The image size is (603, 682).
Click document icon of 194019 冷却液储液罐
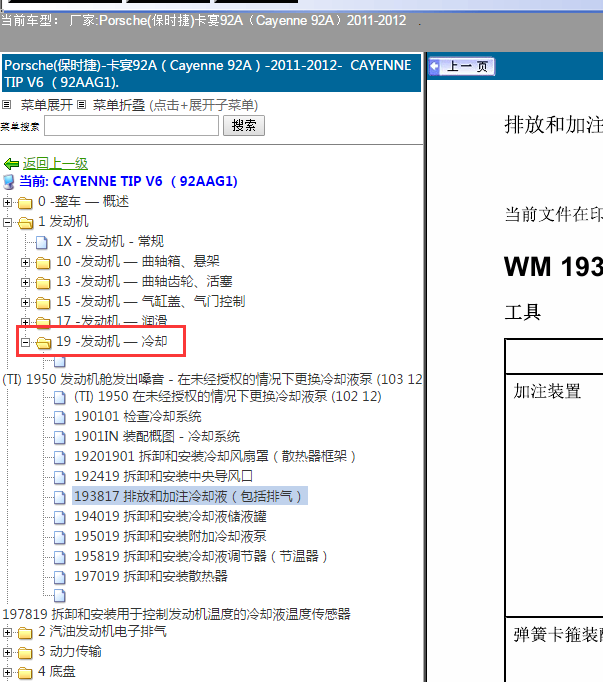pos(60,517)
